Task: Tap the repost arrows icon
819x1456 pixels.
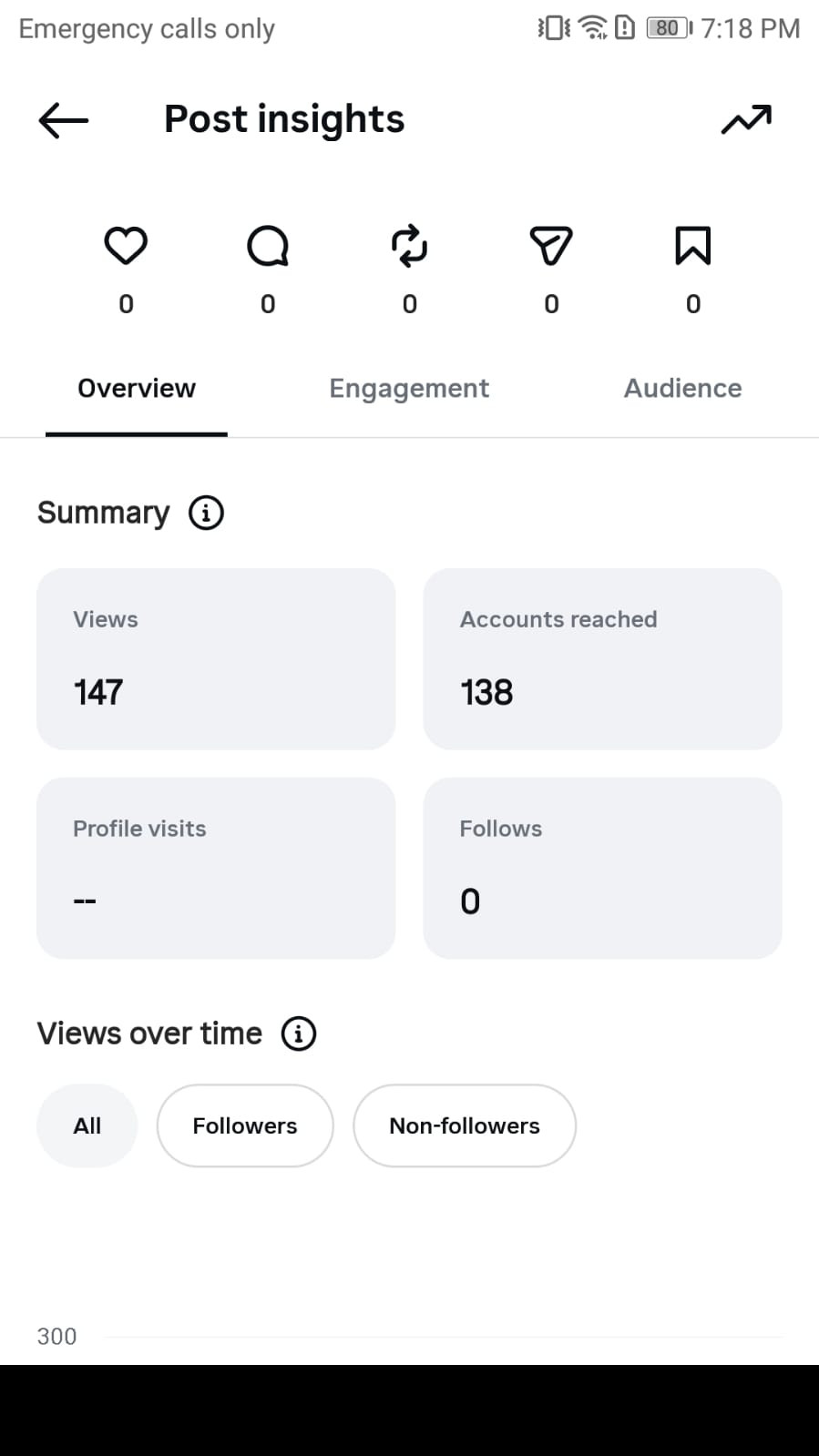Action: click(409, 246)
